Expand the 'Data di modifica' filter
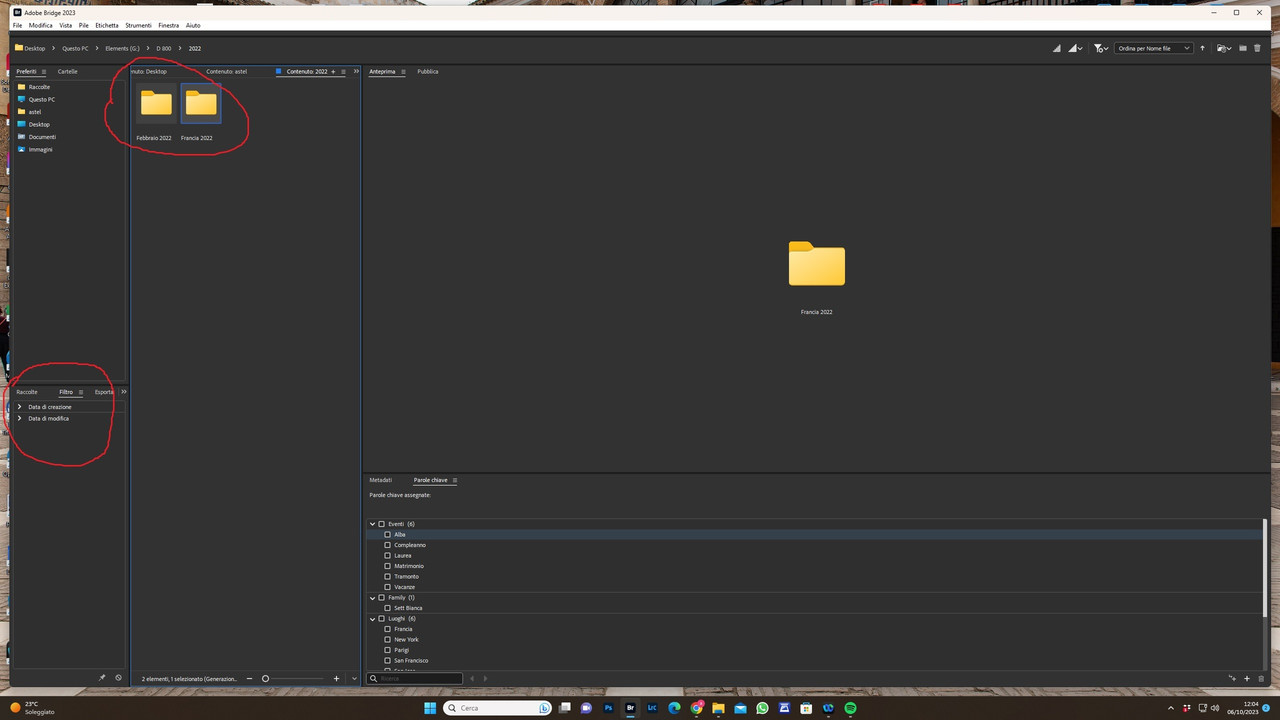 (20, 418)
